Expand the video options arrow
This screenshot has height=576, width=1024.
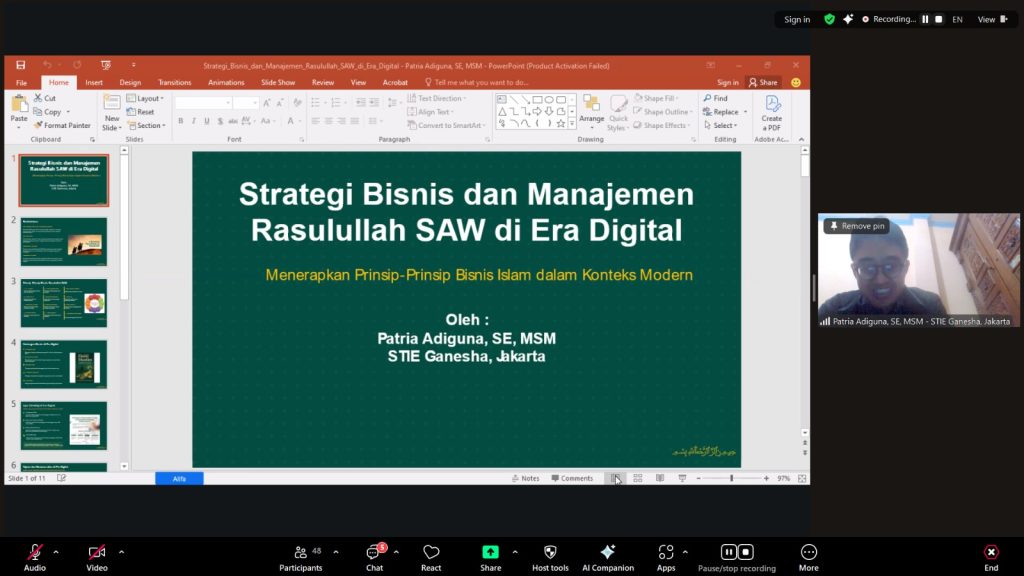[x=121, y=551]
